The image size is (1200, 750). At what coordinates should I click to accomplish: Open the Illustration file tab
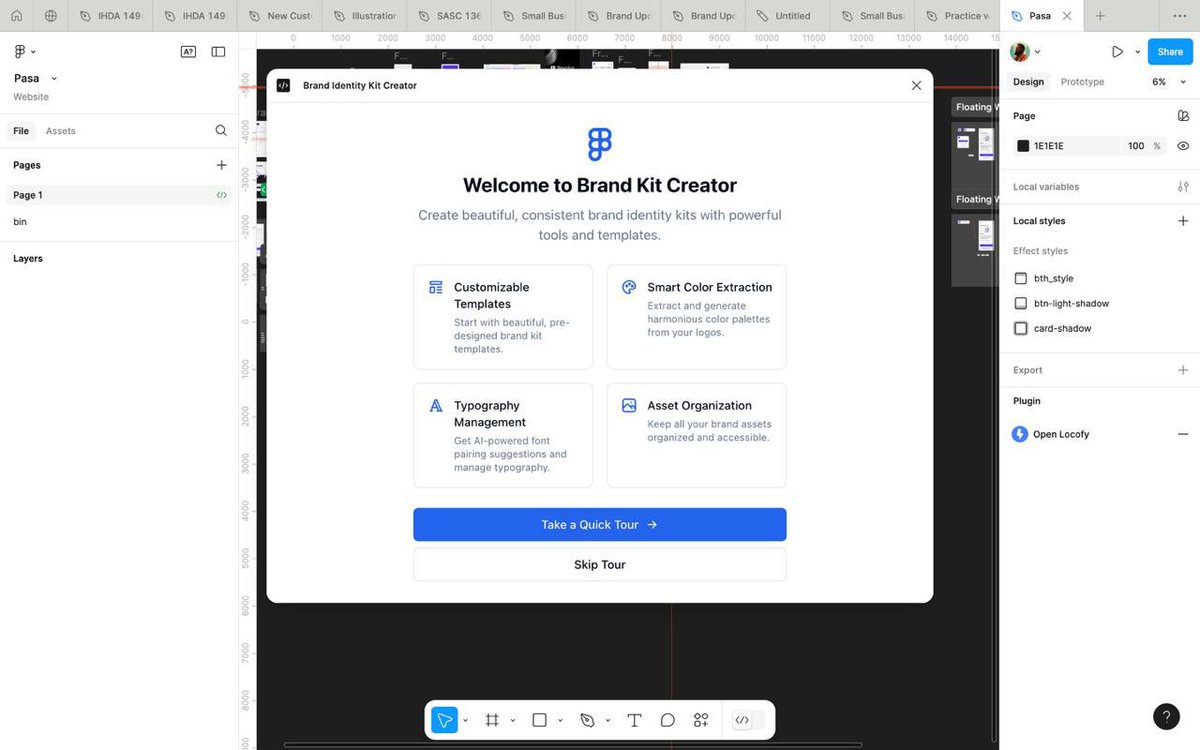point(364,16)
